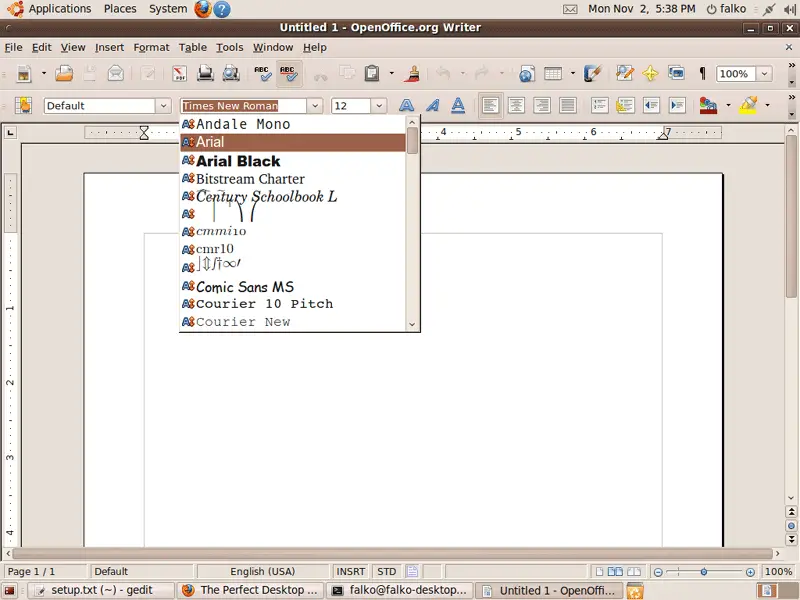Image resolution: width=800 pixels, height=600 pixels.
Task: Open the Styles and Formatting window
Action: point(23,106)
